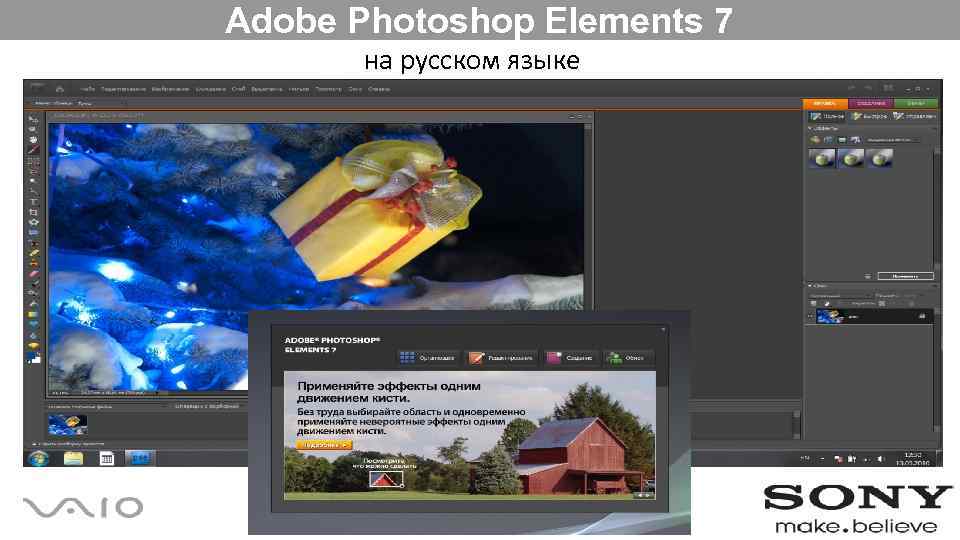This screenshot has width=960, height=540.
Task: Click the home icon in menu bar
Action: (x=60, y=89)
